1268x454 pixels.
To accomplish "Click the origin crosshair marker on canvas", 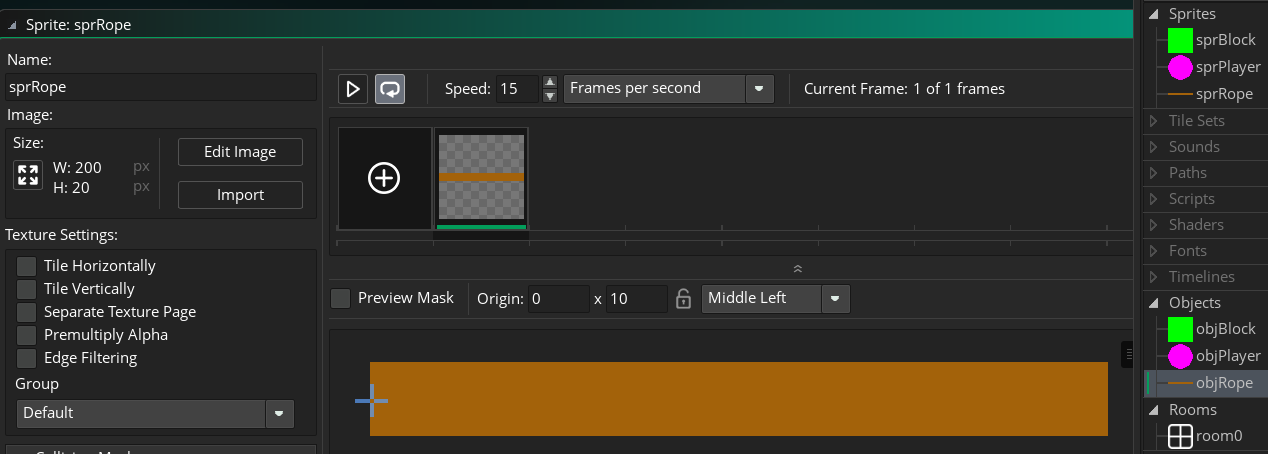I will [x=371, y=401].
